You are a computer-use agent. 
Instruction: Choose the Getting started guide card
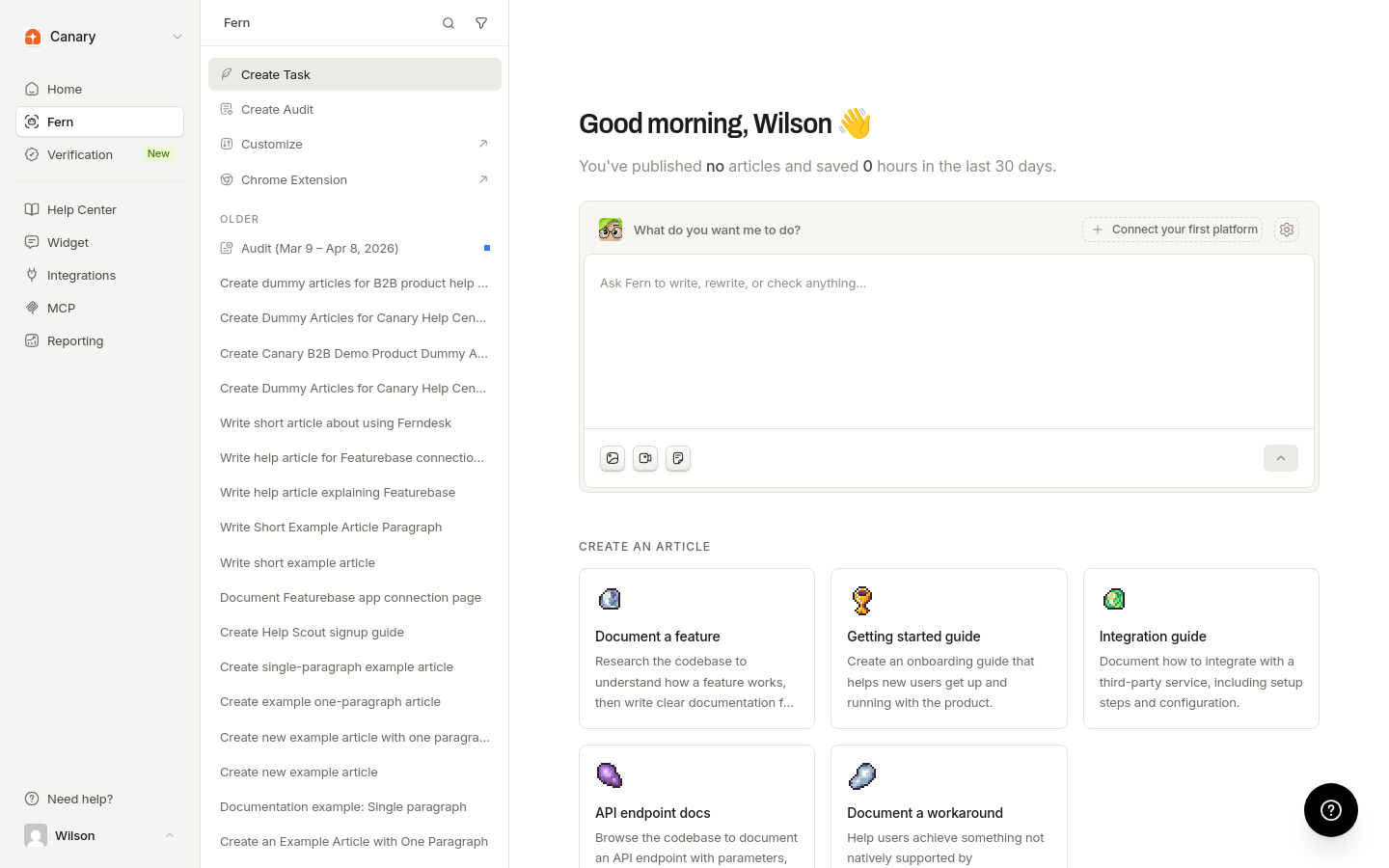click(949, 648)
